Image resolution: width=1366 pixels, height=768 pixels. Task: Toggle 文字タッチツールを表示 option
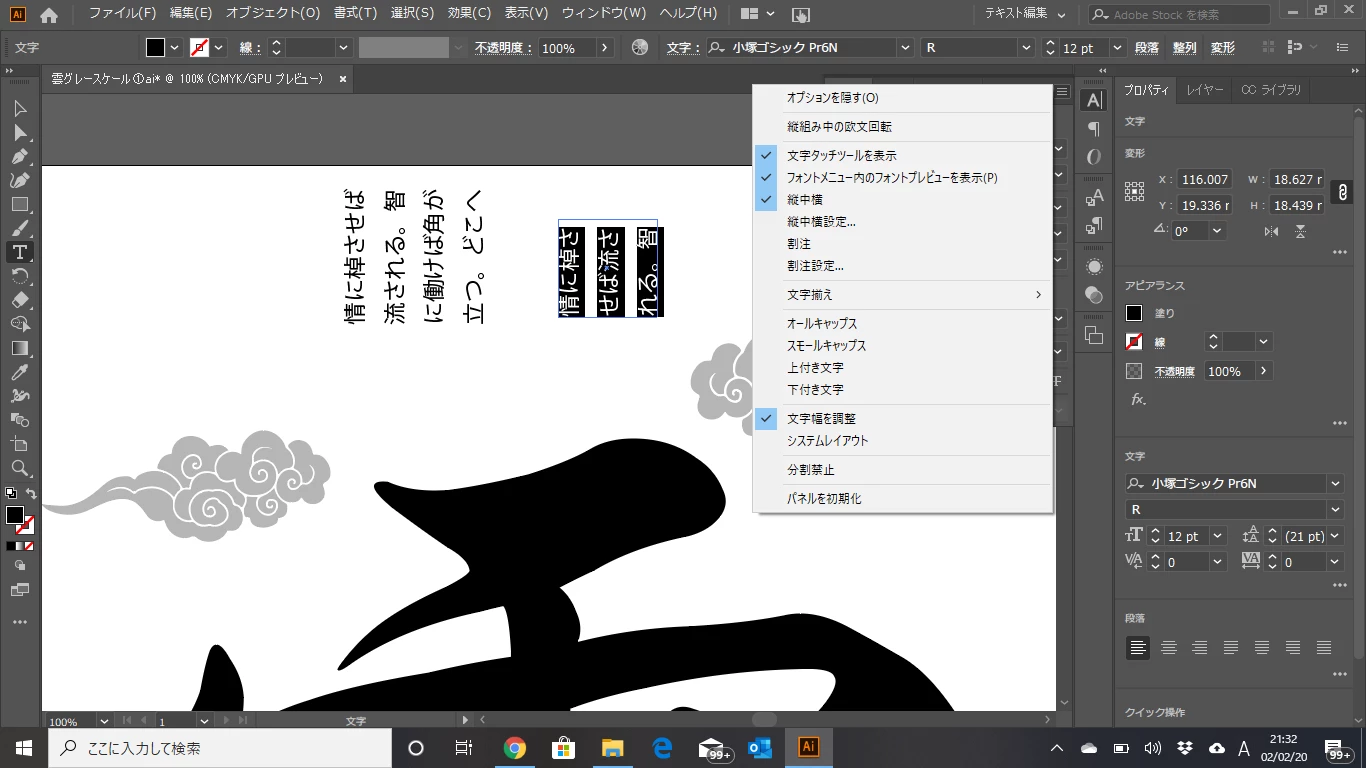pos(841,156)
